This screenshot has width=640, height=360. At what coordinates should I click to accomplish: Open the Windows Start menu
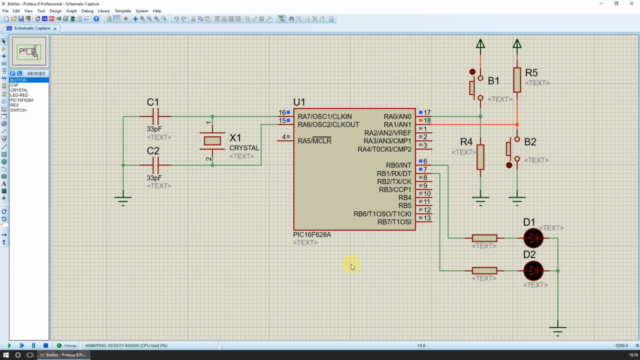(6, 355)
